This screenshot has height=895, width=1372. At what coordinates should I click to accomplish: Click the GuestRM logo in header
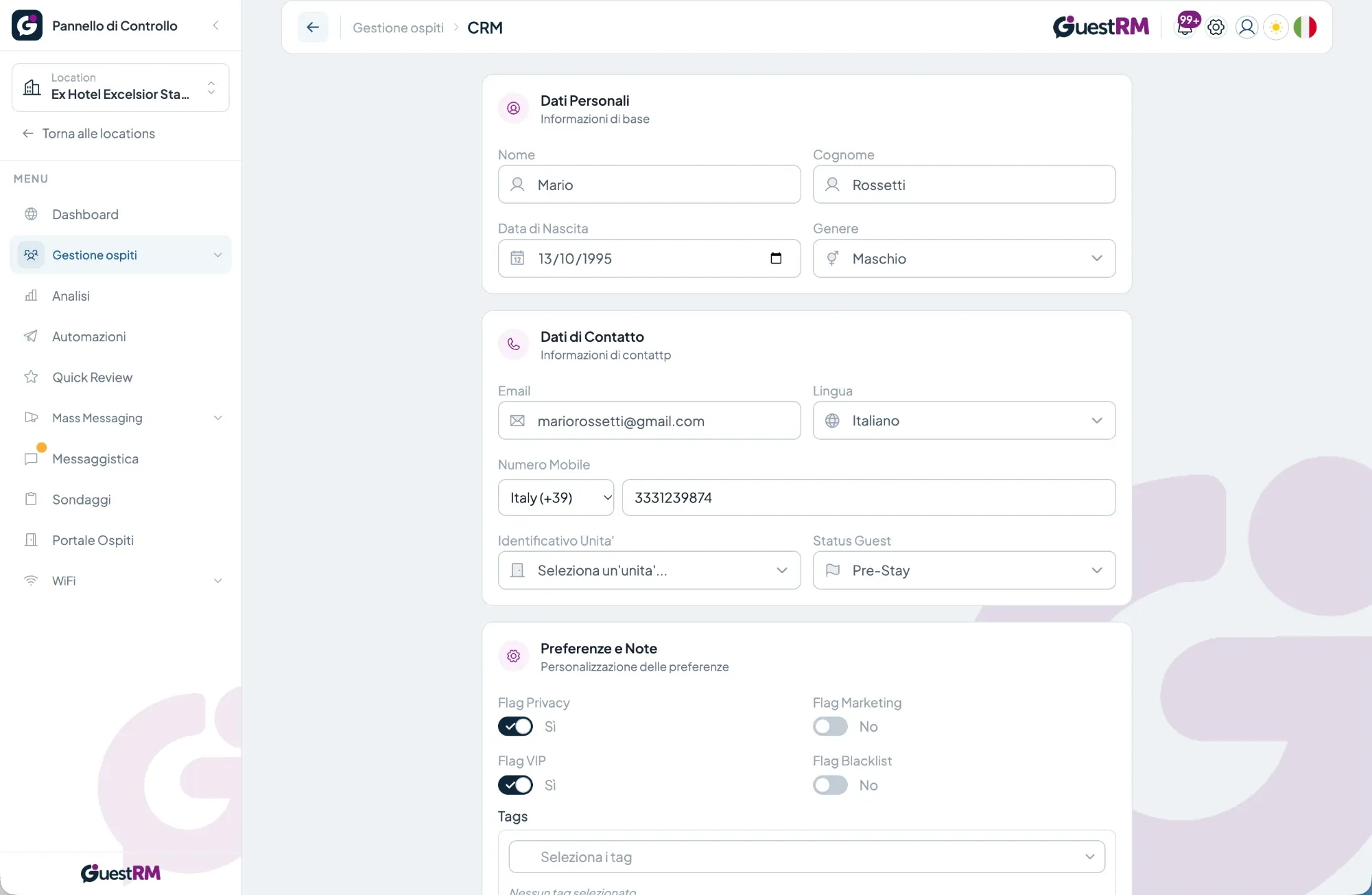[x=1100, y=27]
